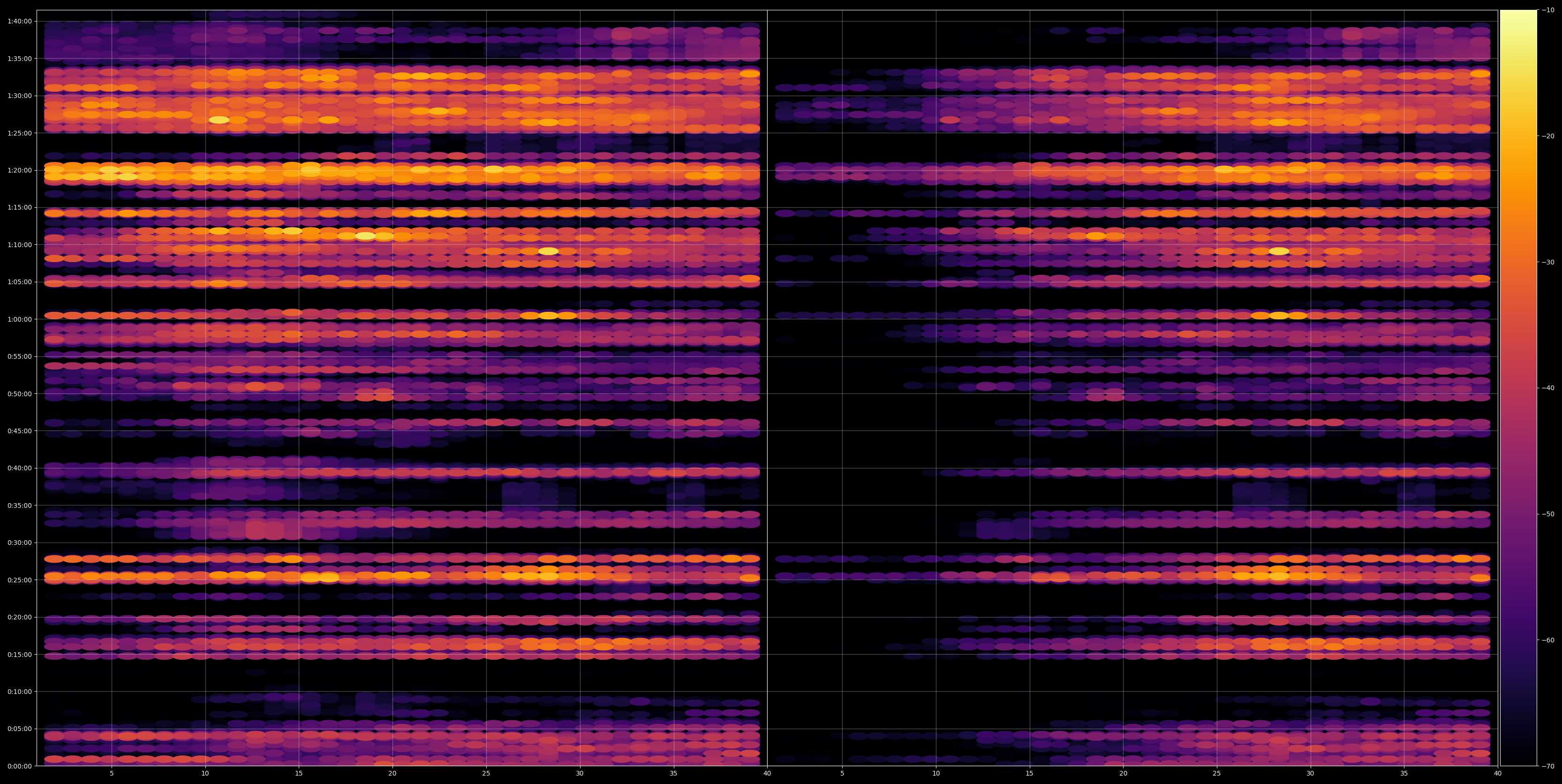Click the 1:30:00 y-axis tick label

(19, 96)
